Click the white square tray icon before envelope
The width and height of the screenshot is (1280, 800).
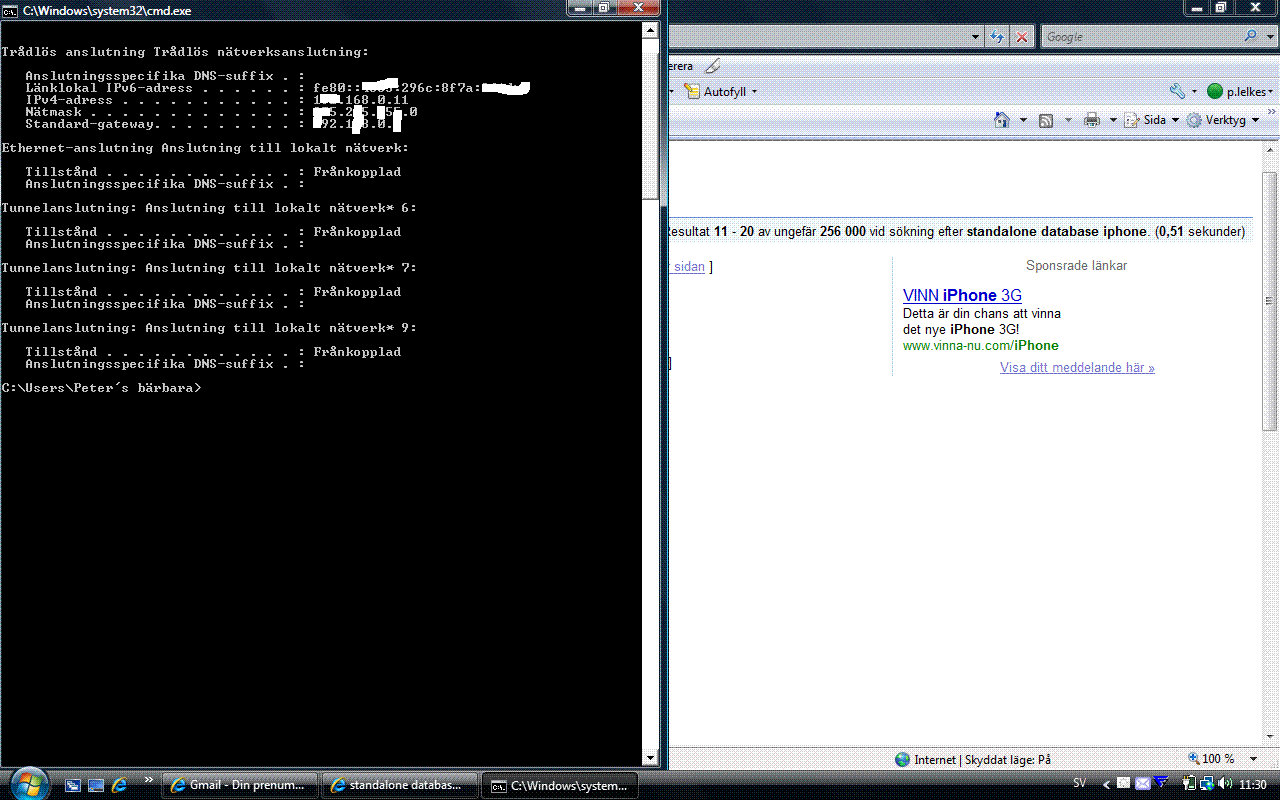click(1124, 784)
